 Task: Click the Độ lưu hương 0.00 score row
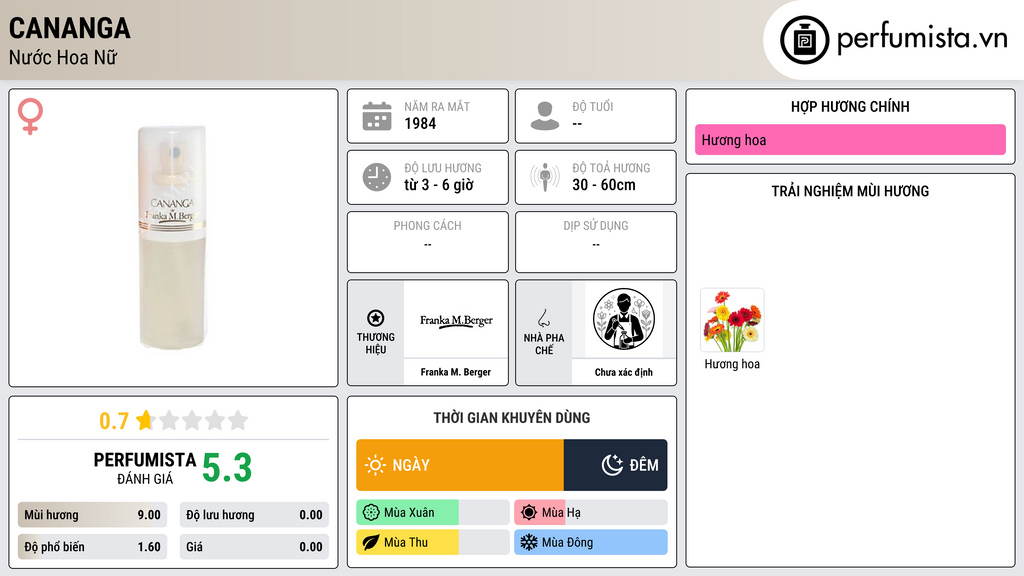point(254,515)
